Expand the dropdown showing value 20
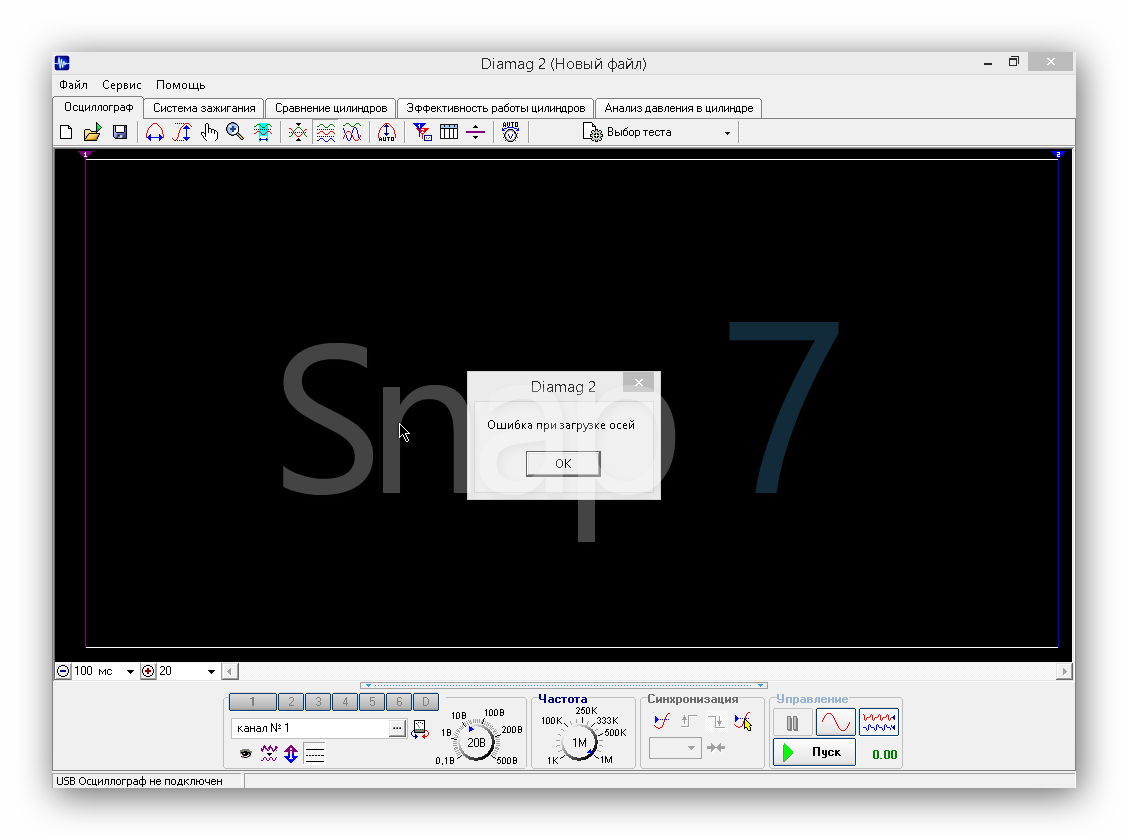Viewport: 1128px width, 840px height. (211, 671)
